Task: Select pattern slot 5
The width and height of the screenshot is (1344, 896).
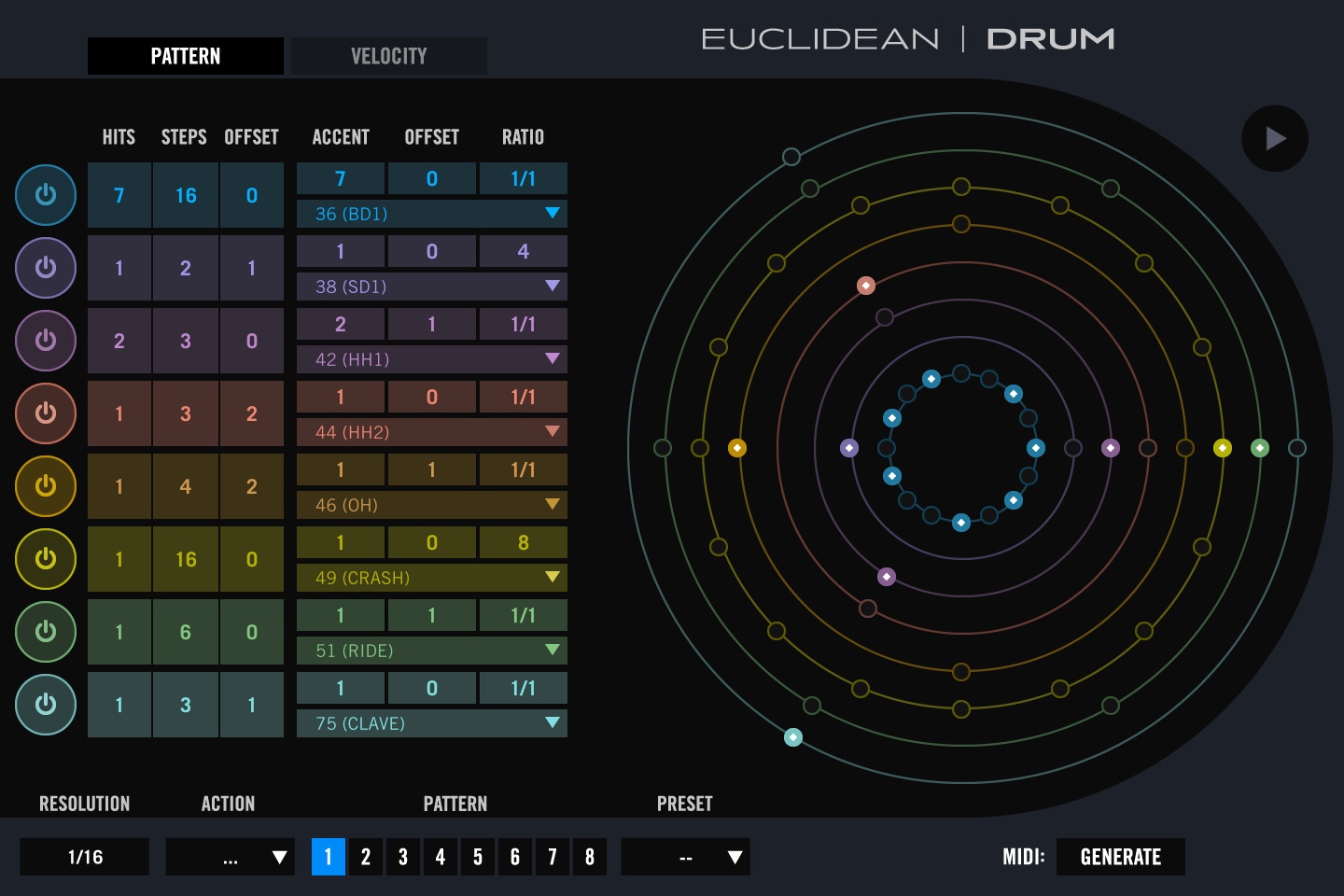Action: 477,856
